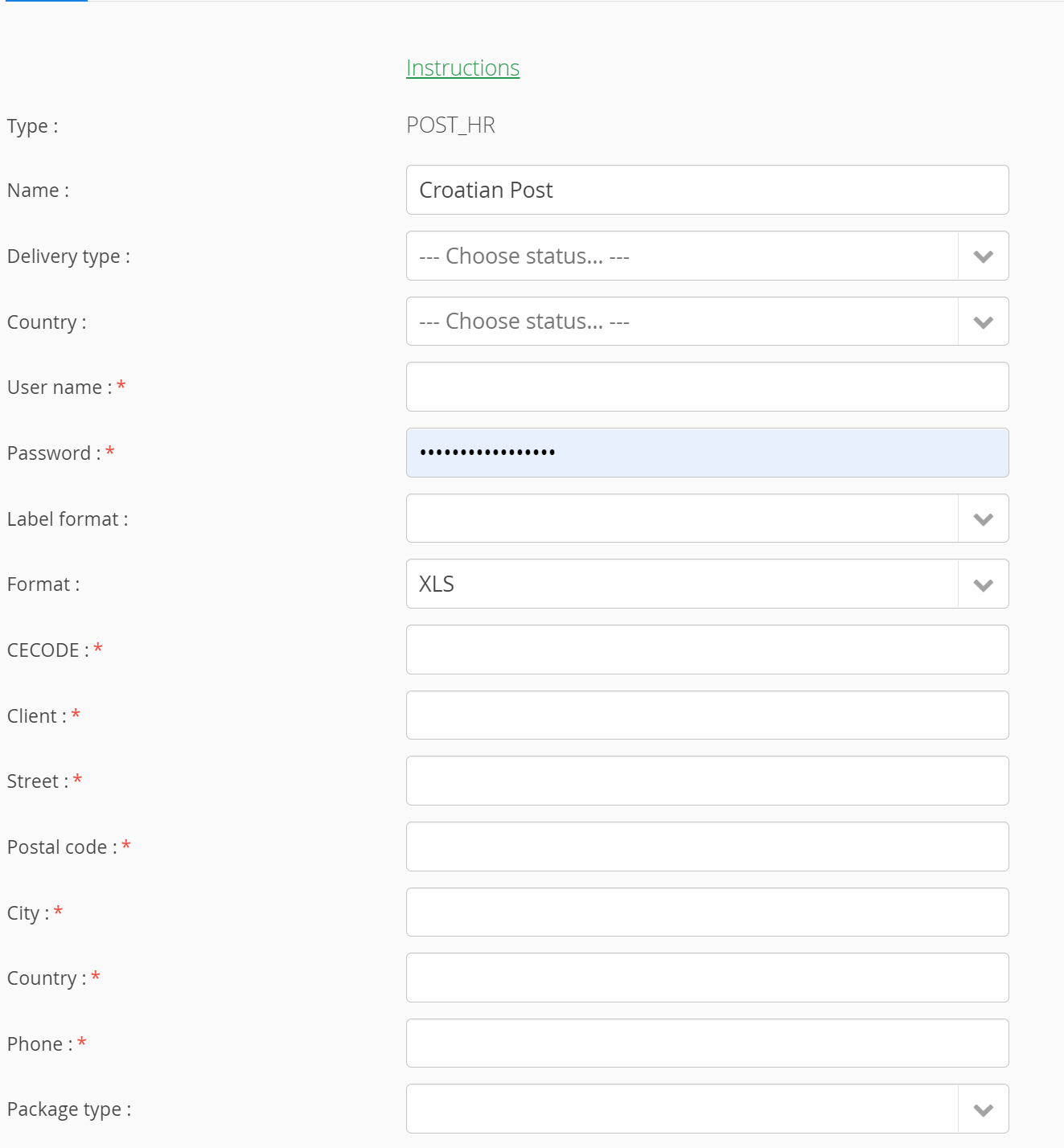
Task: Open the Delivery type dropdown
Action: coord(707,256)
